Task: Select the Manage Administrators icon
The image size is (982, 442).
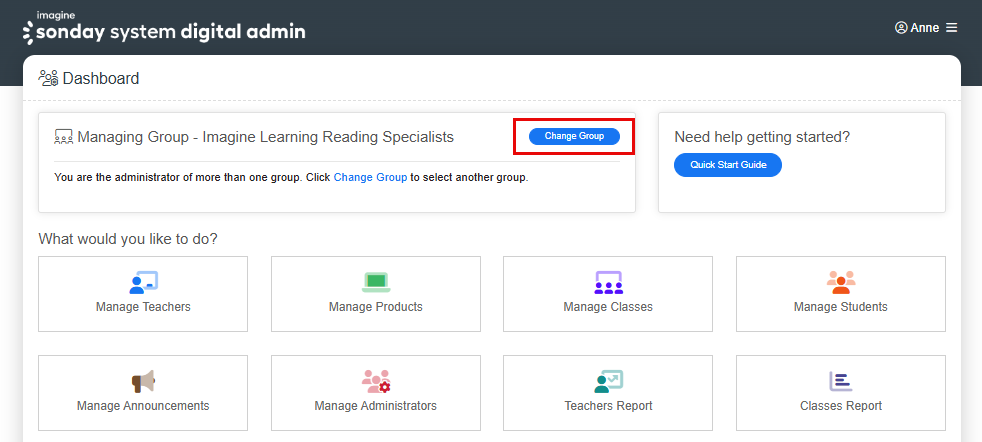Action: pyautogui.click(x=376, y=381)
